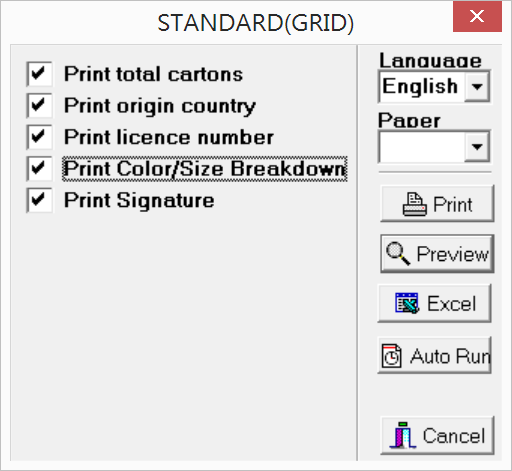This screenshot has width=512, height=471.
Task: Uncheck Print total cartons checkbox
Action: (x=39, y=74)
